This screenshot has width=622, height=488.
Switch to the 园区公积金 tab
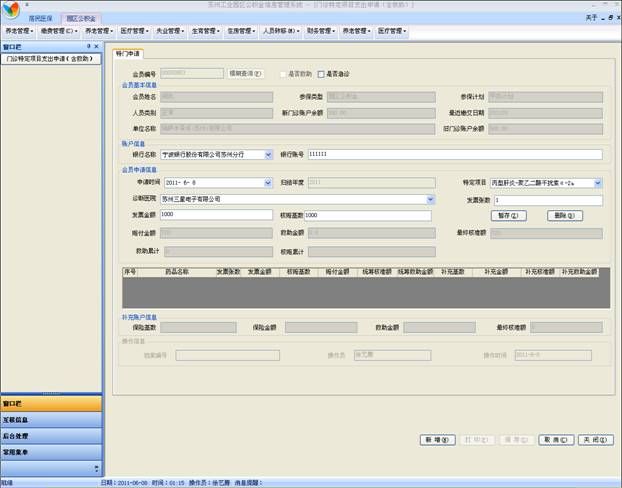(x=81, y=19)
